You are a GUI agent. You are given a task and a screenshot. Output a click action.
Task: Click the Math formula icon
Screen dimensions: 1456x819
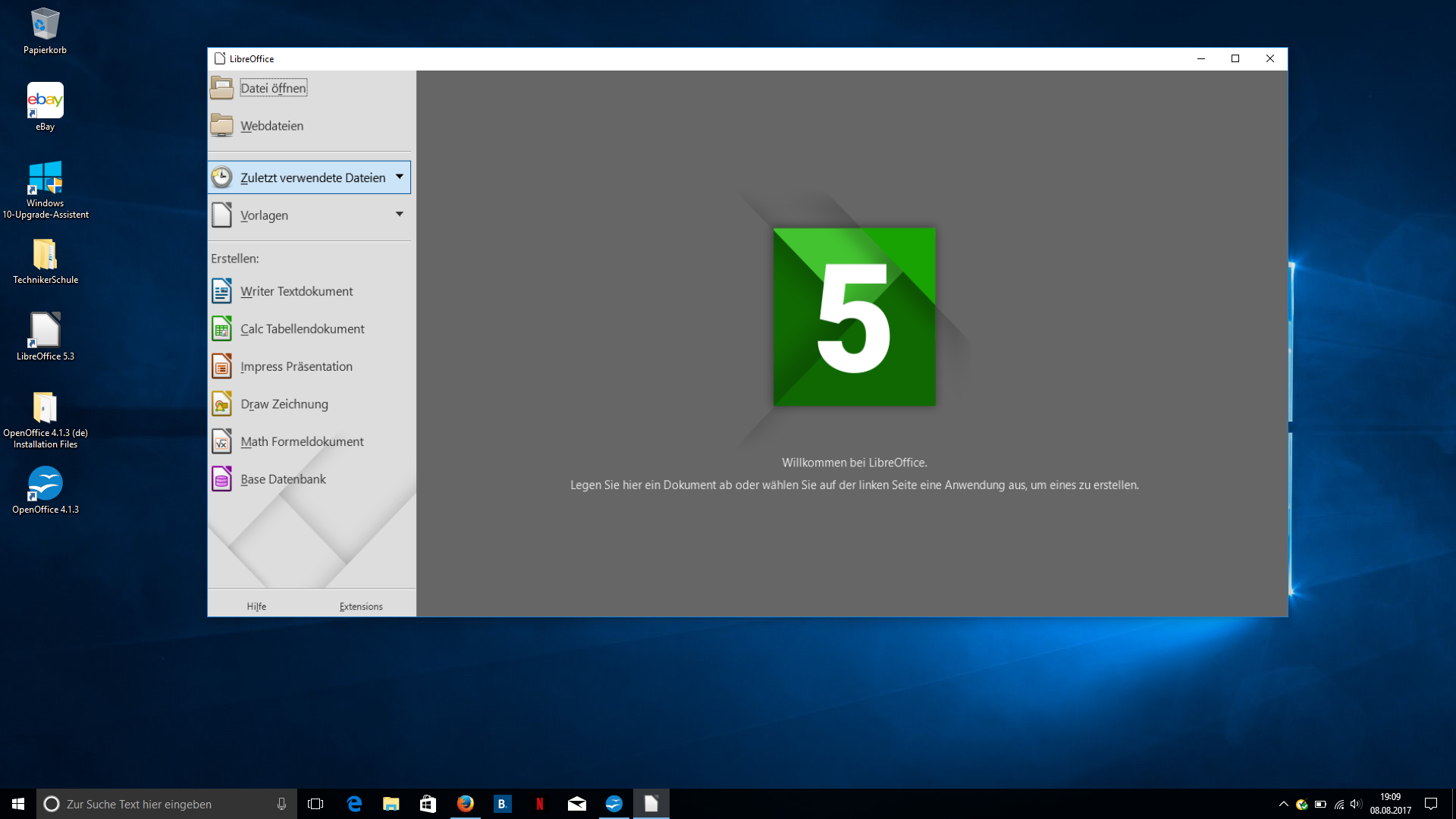coord(221,441)
